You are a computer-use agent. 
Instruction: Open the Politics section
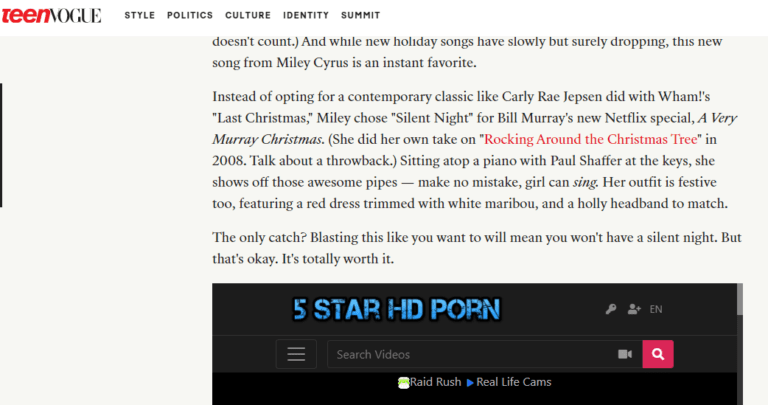pos(190,15)
